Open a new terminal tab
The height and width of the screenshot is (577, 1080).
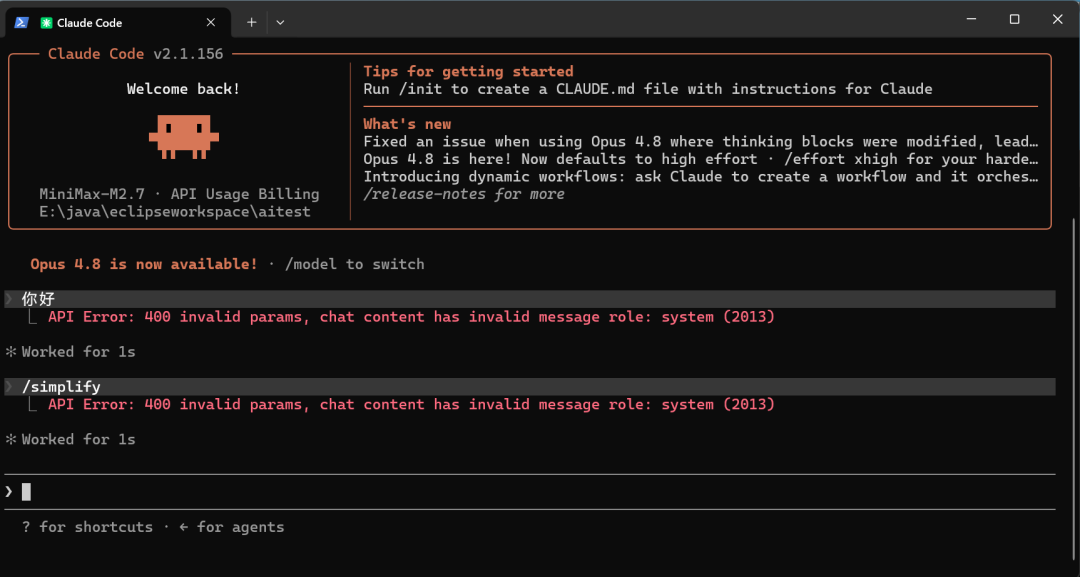pyautogui.click(x=251, y=23)
